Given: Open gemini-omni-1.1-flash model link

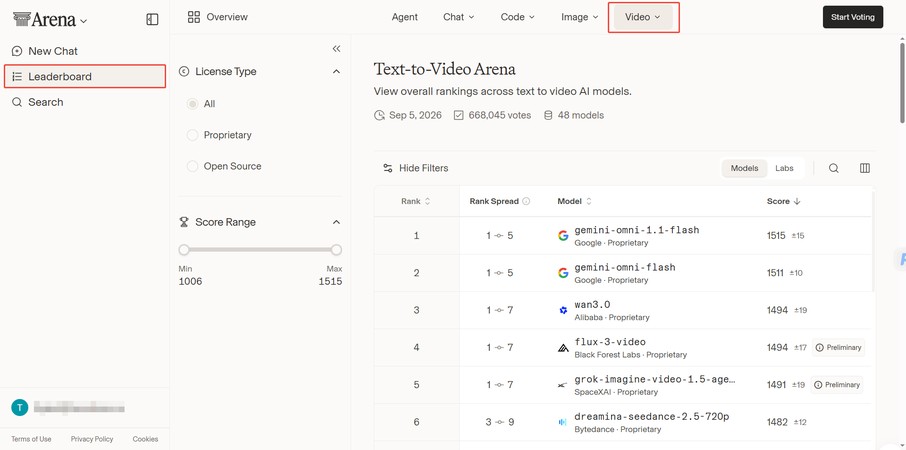Looking at the screenshot, I should pyautogui.click(x=636, y=230).
